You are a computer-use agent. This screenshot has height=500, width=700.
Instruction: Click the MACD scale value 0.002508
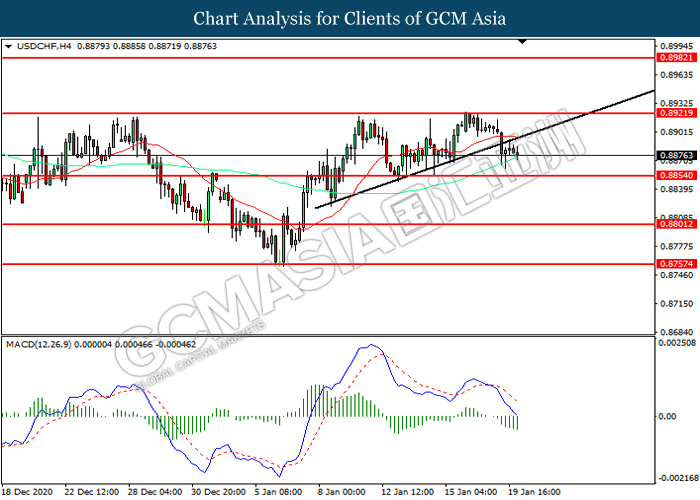tap(677, 343)
